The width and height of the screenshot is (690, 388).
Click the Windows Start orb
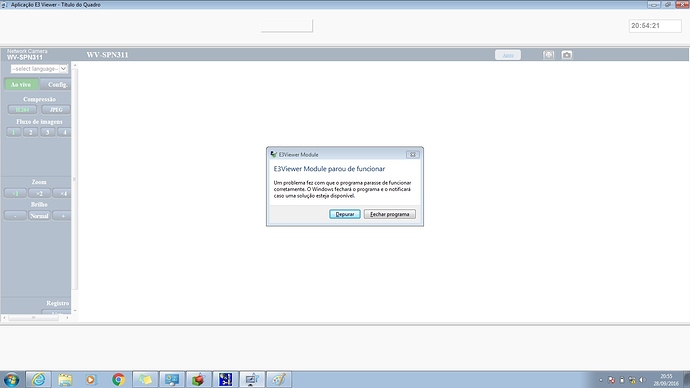[11, 379]
